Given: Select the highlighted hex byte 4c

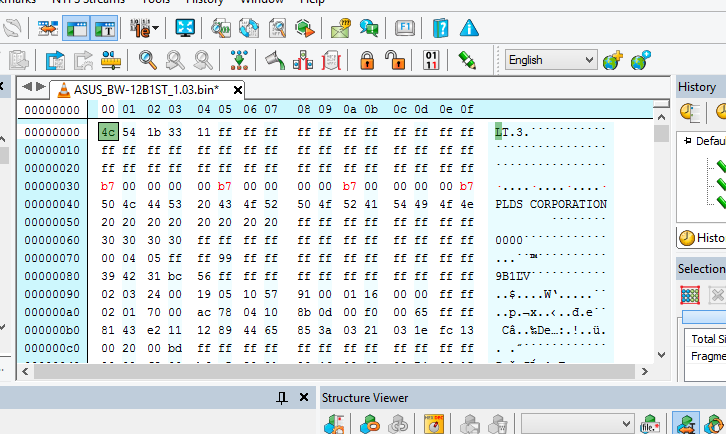Looking at the screenshot, I should (108, 132).
